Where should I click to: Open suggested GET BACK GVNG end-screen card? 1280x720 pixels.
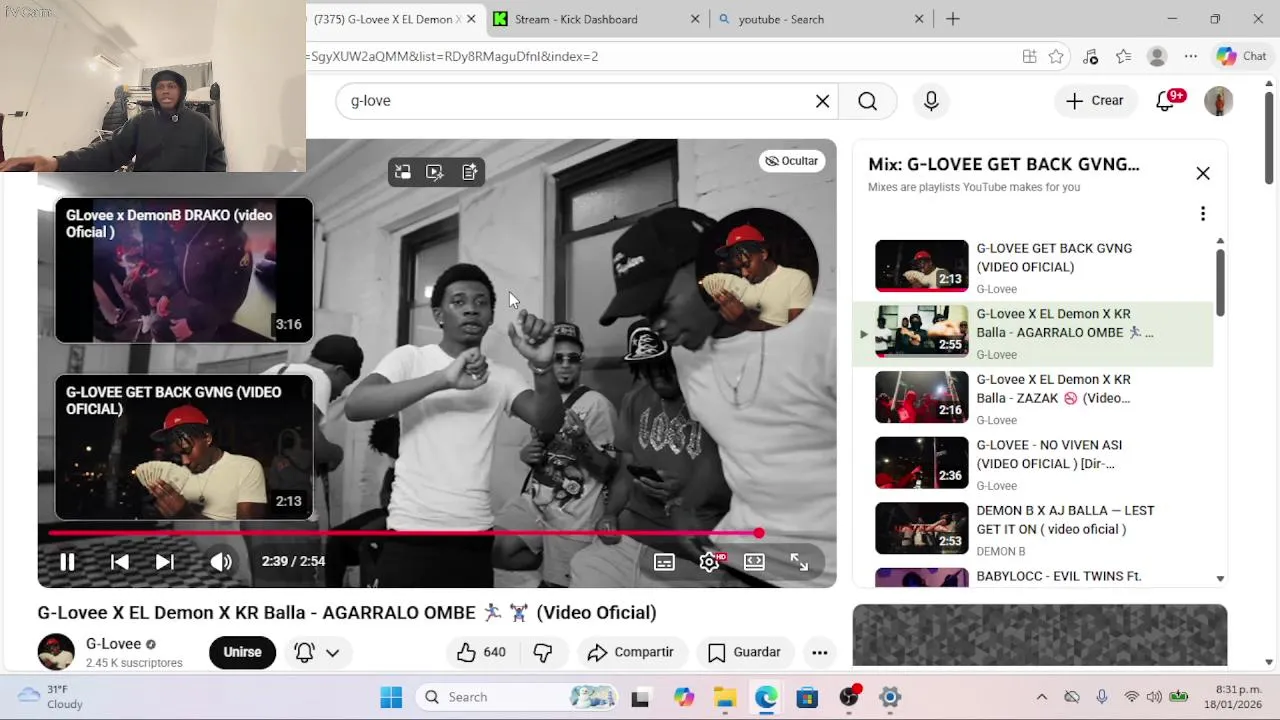pos(184,447)
